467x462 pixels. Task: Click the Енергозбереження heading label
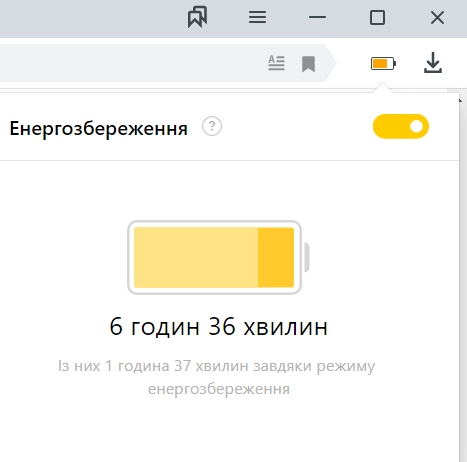click(x=99, y=128)
